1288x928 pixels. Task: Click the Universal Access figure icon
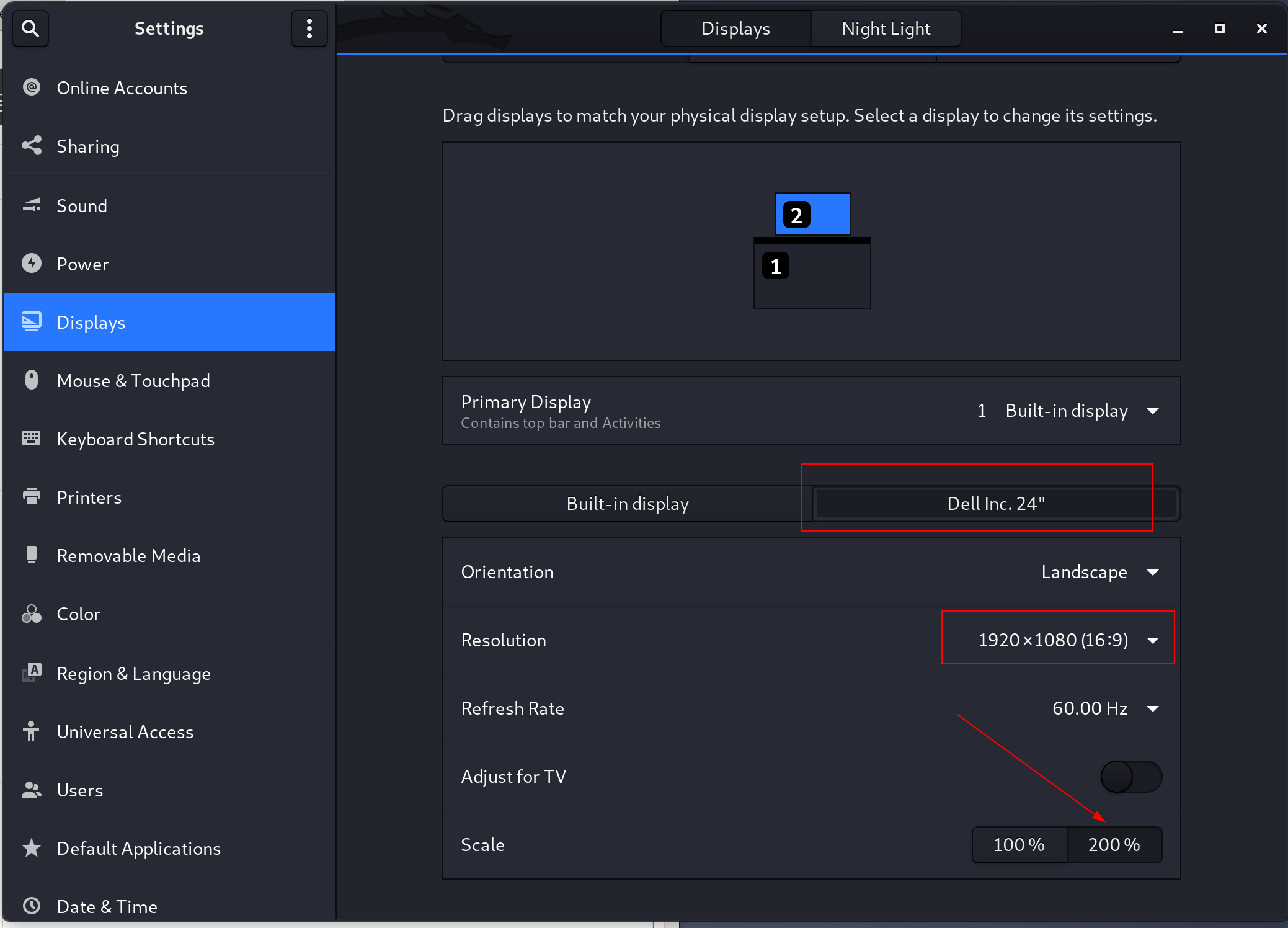(x=32, y=731)
